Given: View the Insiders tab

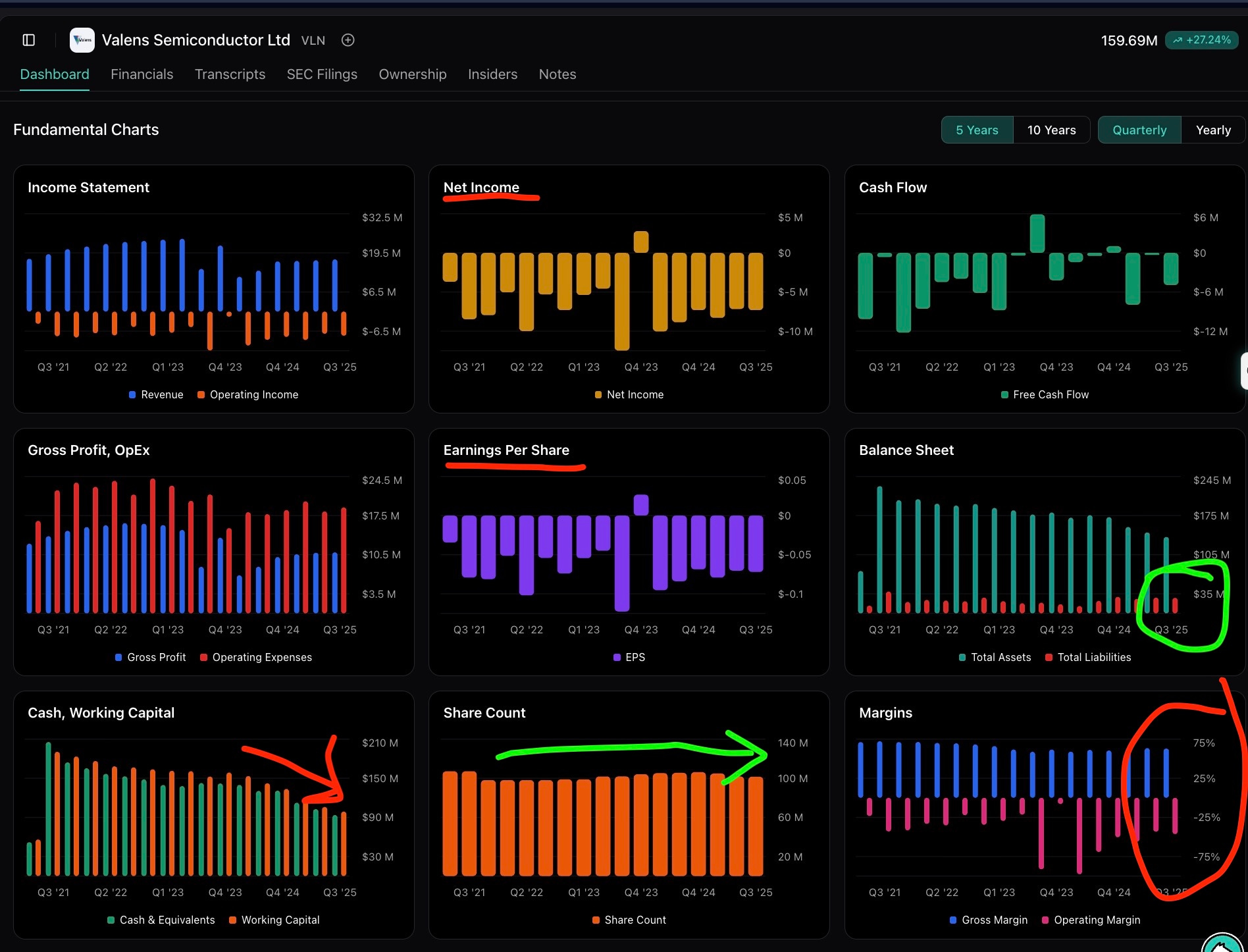Looking at the screenshot, I should tap(493, 74).
